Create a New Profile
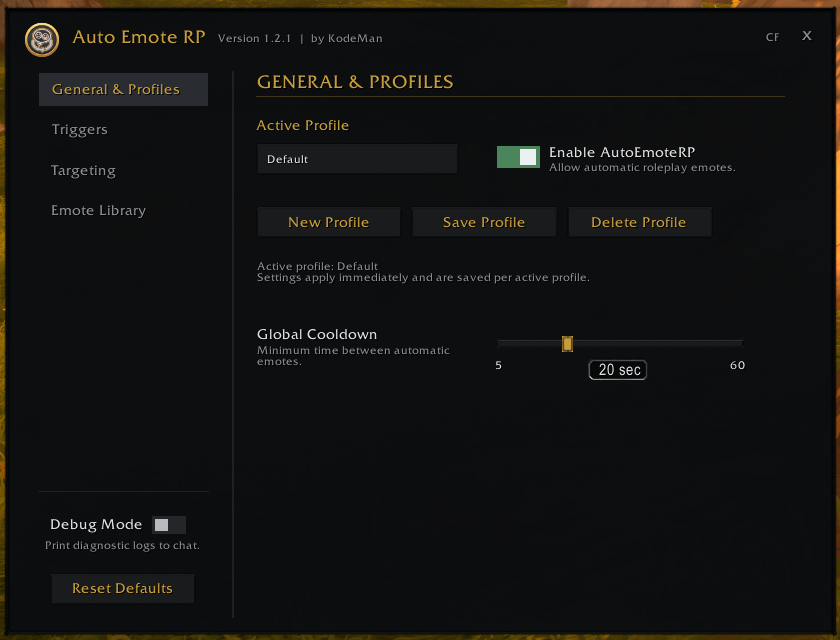The image size is (840, 640). coord(328,222)
